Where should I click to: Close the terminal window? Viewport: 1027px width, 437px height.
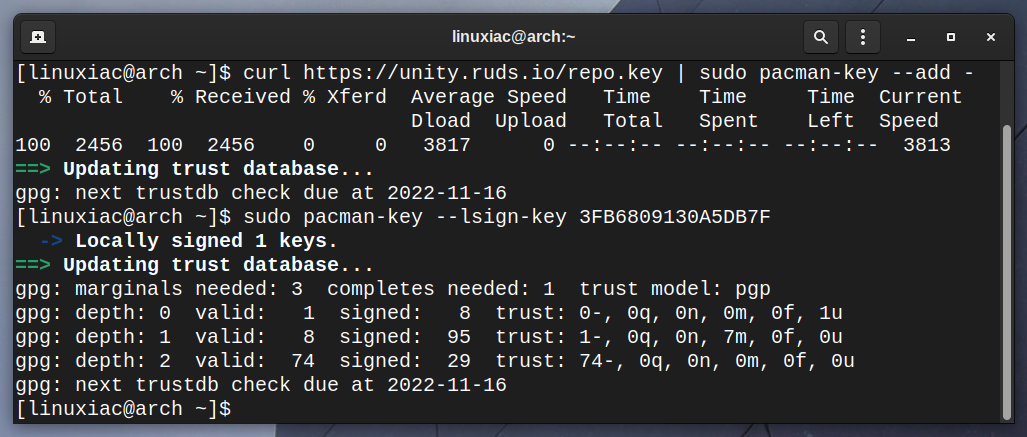click(x=990, y=38)
